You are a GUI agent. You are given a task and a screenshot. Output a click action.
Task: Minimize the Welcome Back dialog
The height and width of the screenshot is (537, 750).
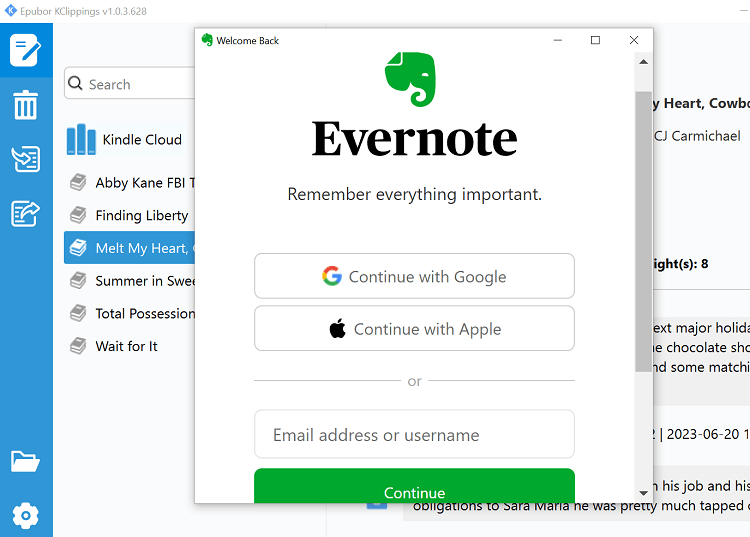click(558, 40)
